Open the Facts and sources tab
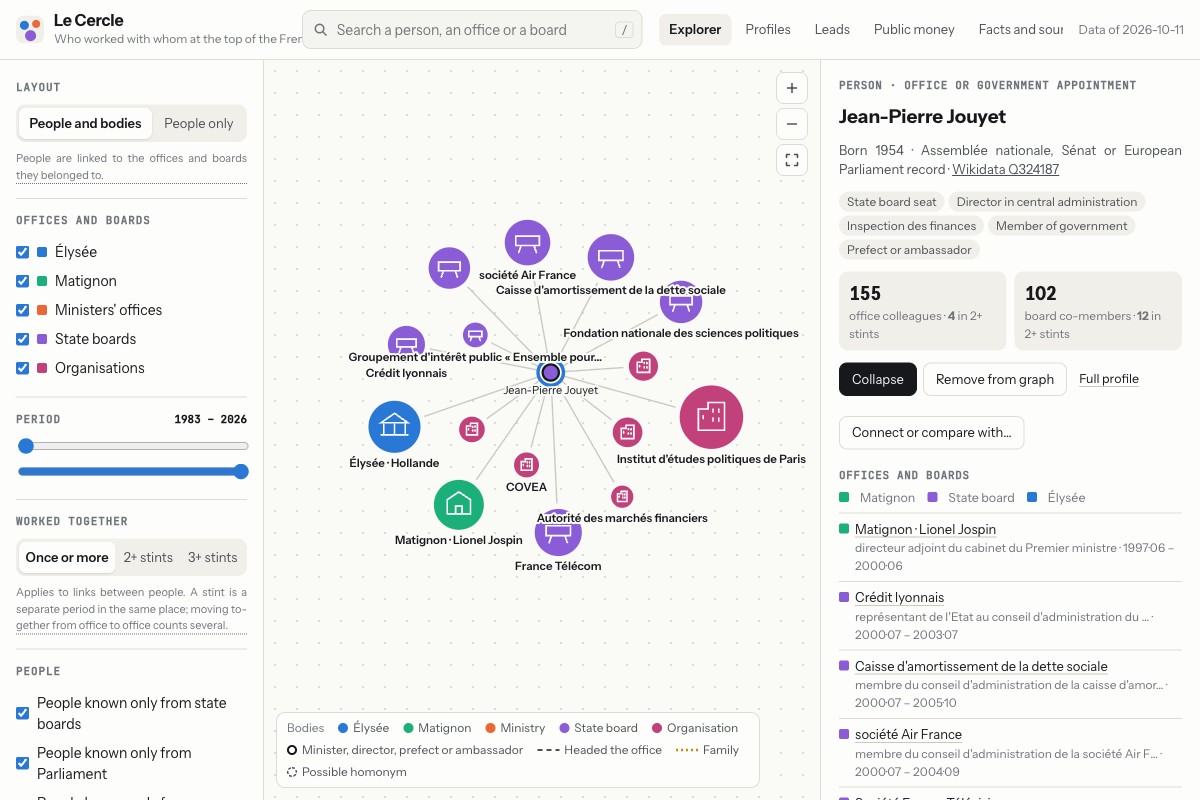This screenshot has width=1200, height=800. (x=1020, y=29)
